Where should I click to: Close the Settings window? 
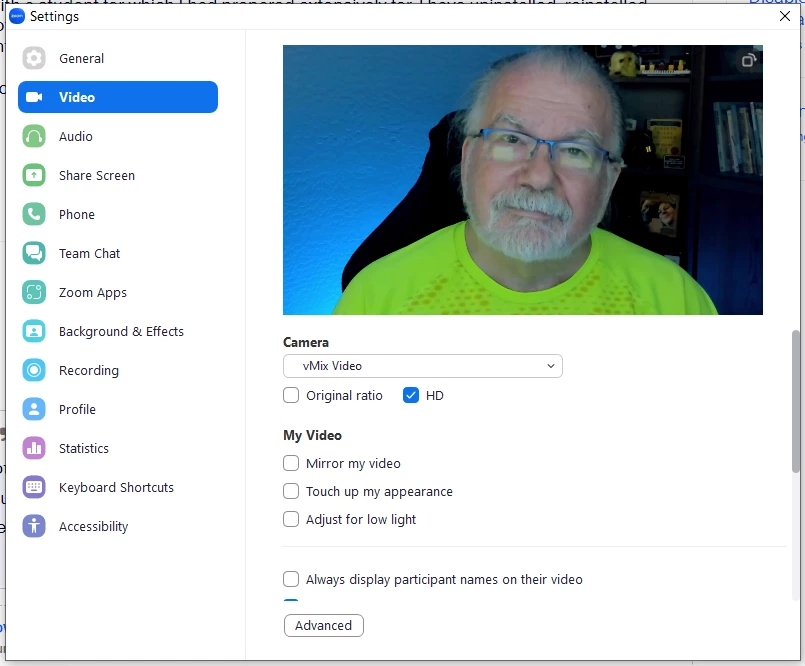pos(784,16)
